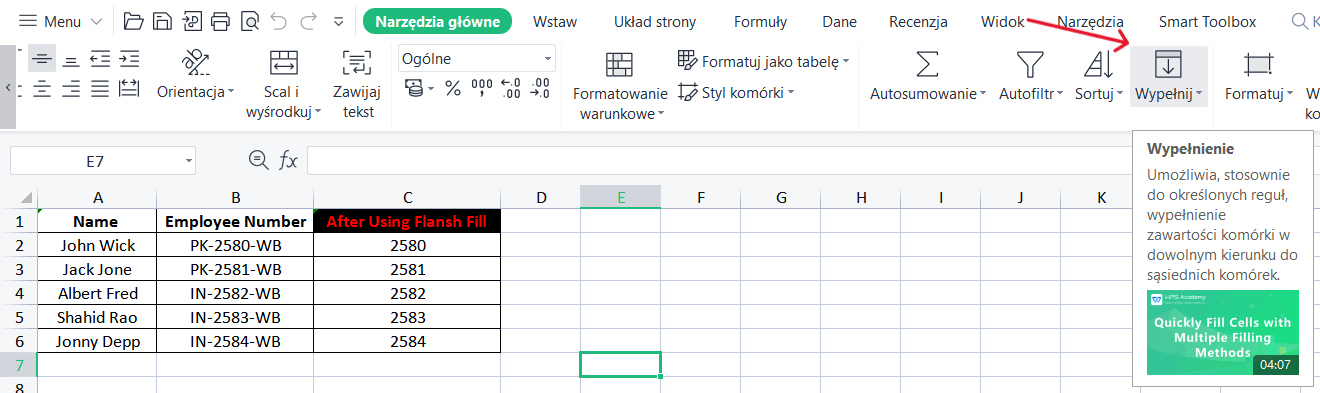1320x393 pixels.
Task: Open the Narzędzia tab
Action: click(1090, 21)
